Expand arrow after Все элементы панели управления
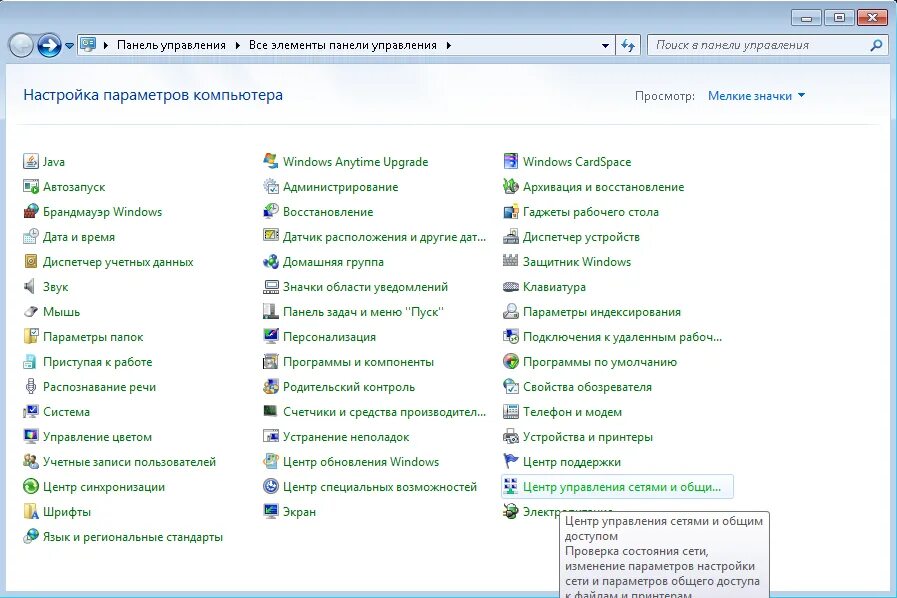This screenshot has height=598, width=897. 448,45
